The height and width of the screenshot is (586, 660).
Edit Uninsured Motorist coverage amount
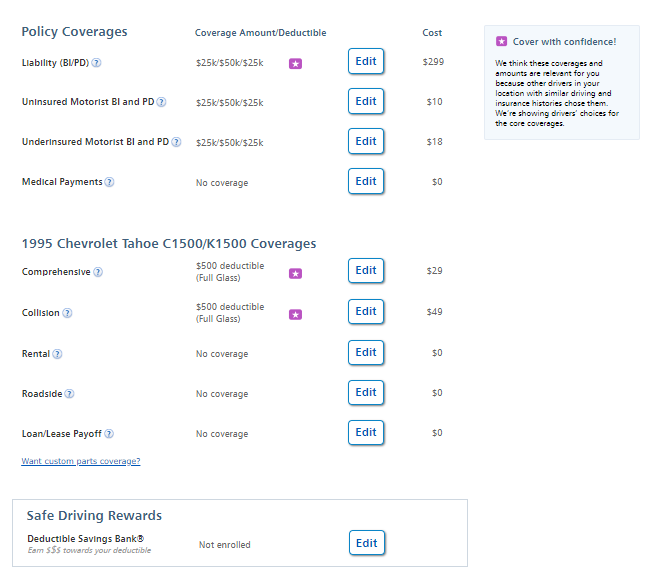366,101
